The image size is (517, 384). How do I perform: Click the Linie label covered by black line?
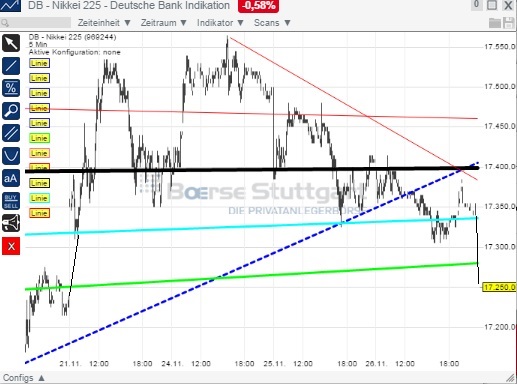pyautogui.click(x=39, y=167)
